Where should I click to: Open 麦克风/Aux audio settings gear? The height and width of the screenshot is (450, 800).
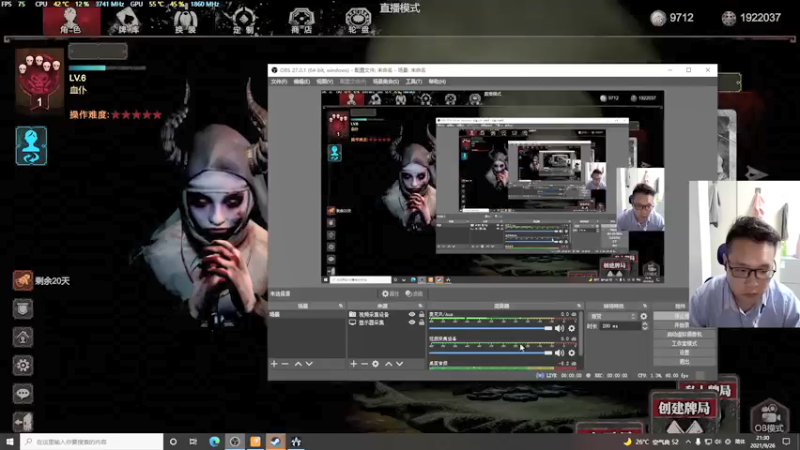coord(571,329)
